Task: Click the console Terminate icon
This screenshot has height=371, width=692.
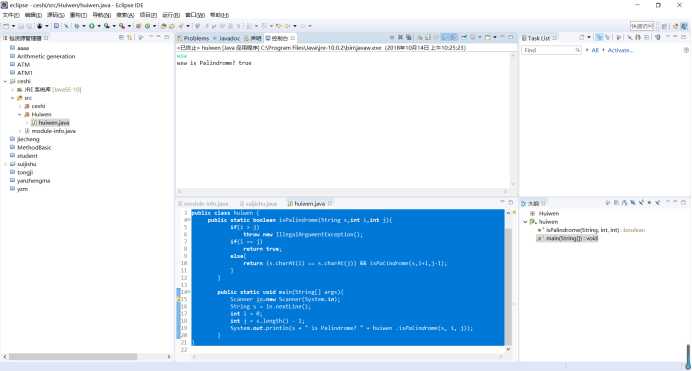Action: [x=391, y=37]
